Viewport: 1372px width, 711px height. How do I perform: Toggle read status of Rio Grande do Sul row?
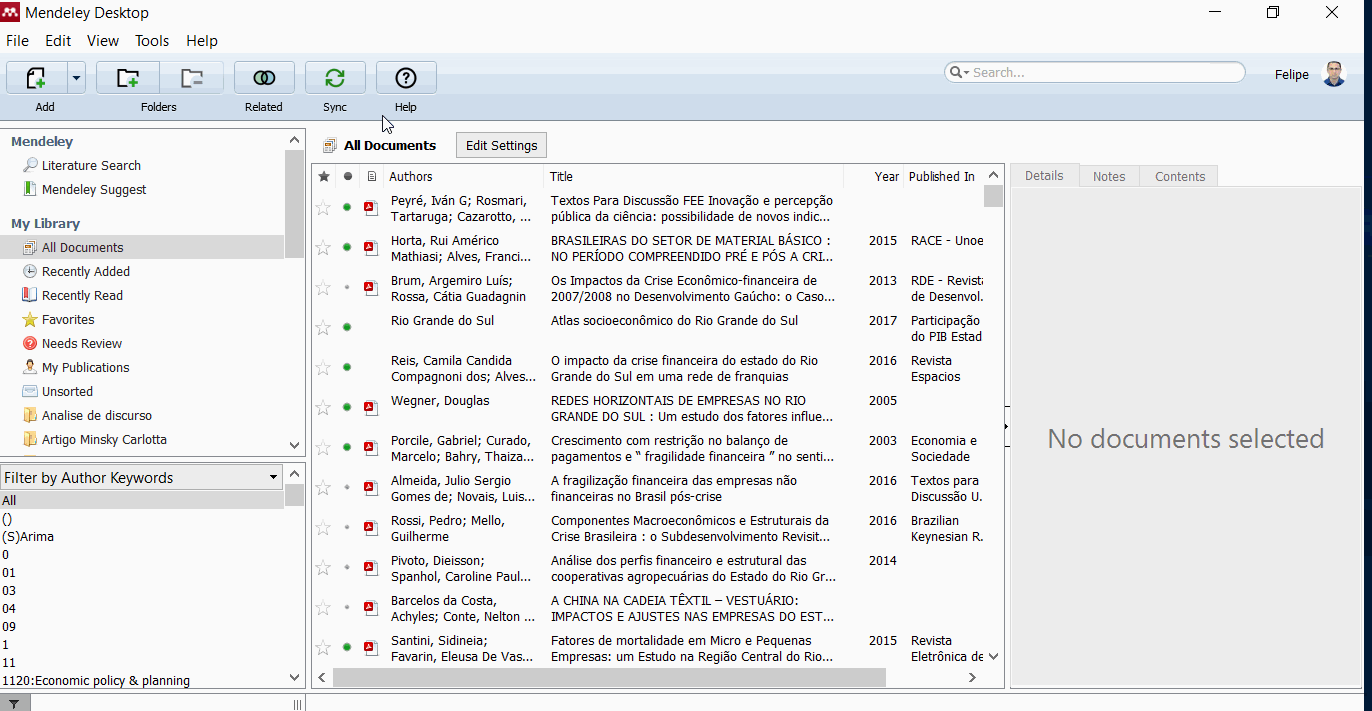tap(347, 327)
